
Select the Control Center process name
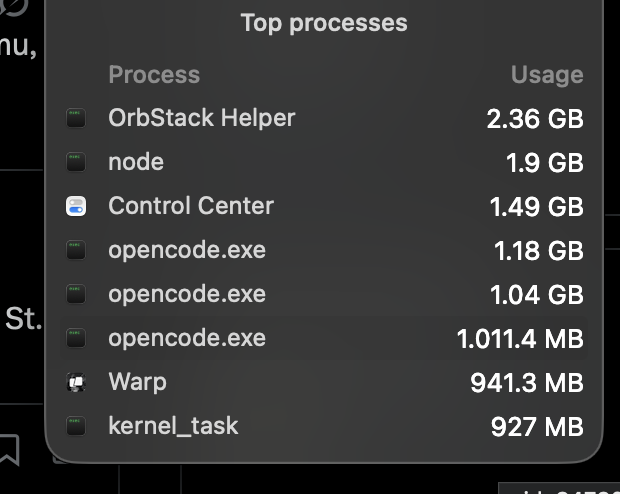click(x=191, y=206)
